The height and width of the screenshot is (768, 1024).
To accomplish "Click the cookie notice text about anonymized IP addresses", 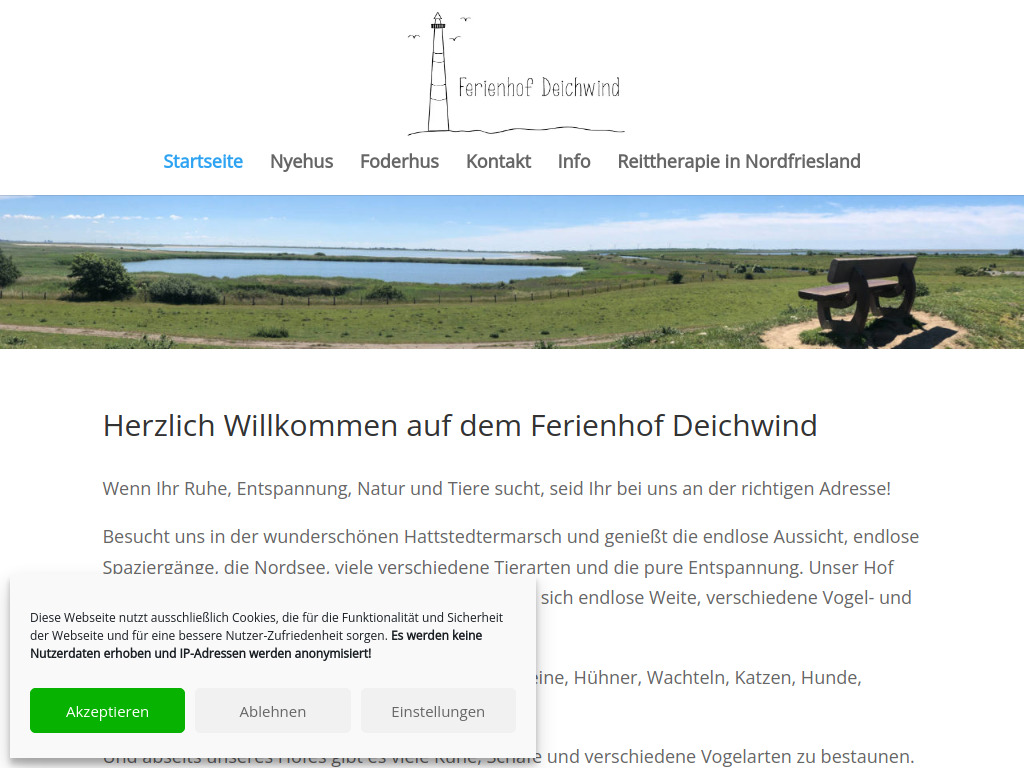I will point(200,653).
